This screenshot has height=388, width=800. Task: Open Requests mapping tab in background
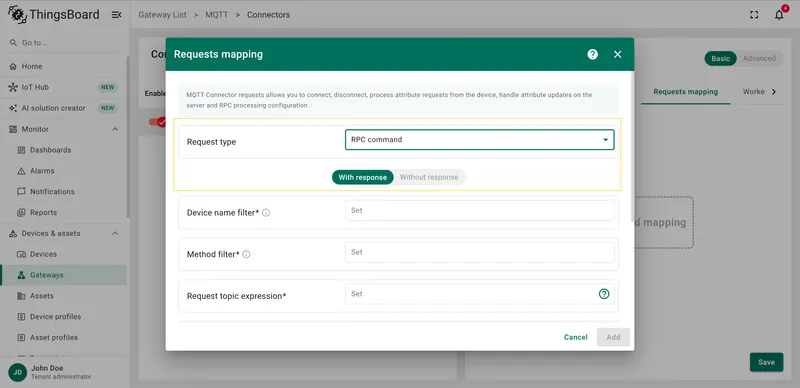[x=686, y=92]
